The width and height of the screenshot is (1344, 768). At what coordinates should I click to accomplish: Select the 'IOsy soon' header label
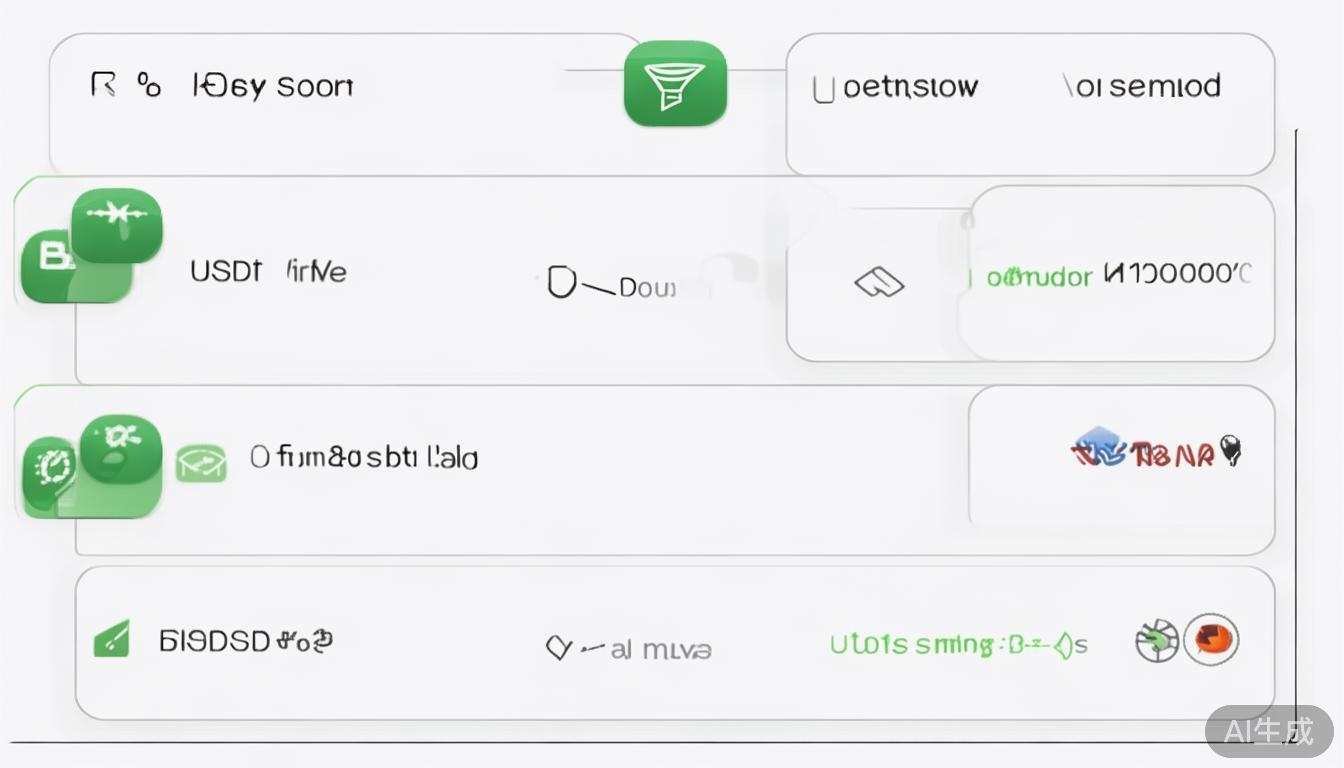pos(272,86)
